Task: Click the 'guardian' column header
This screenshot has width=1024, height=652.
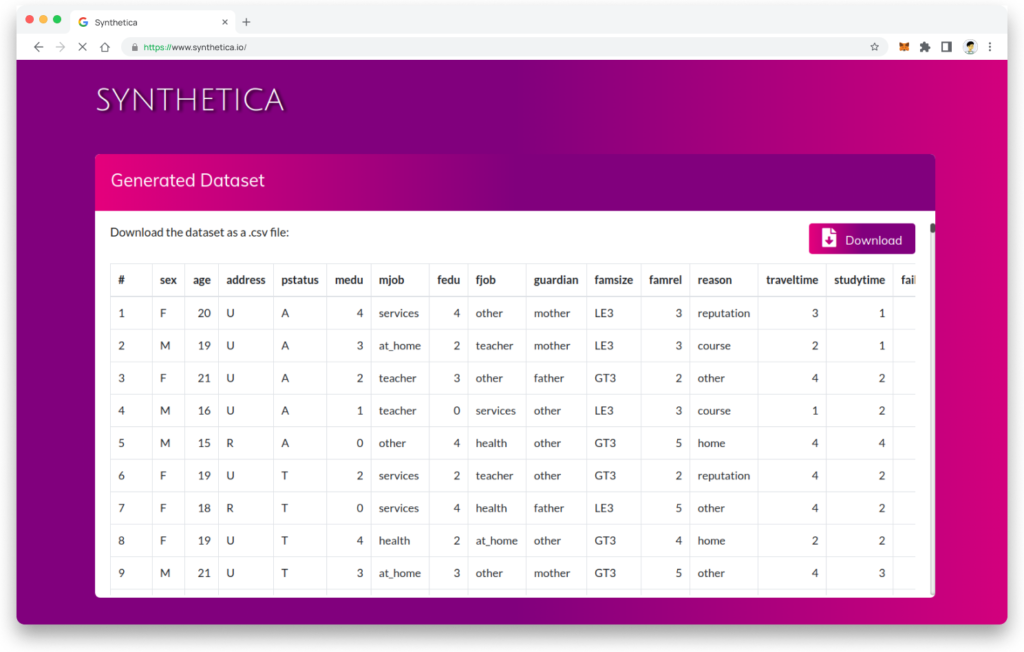Action: pos(556,280)
